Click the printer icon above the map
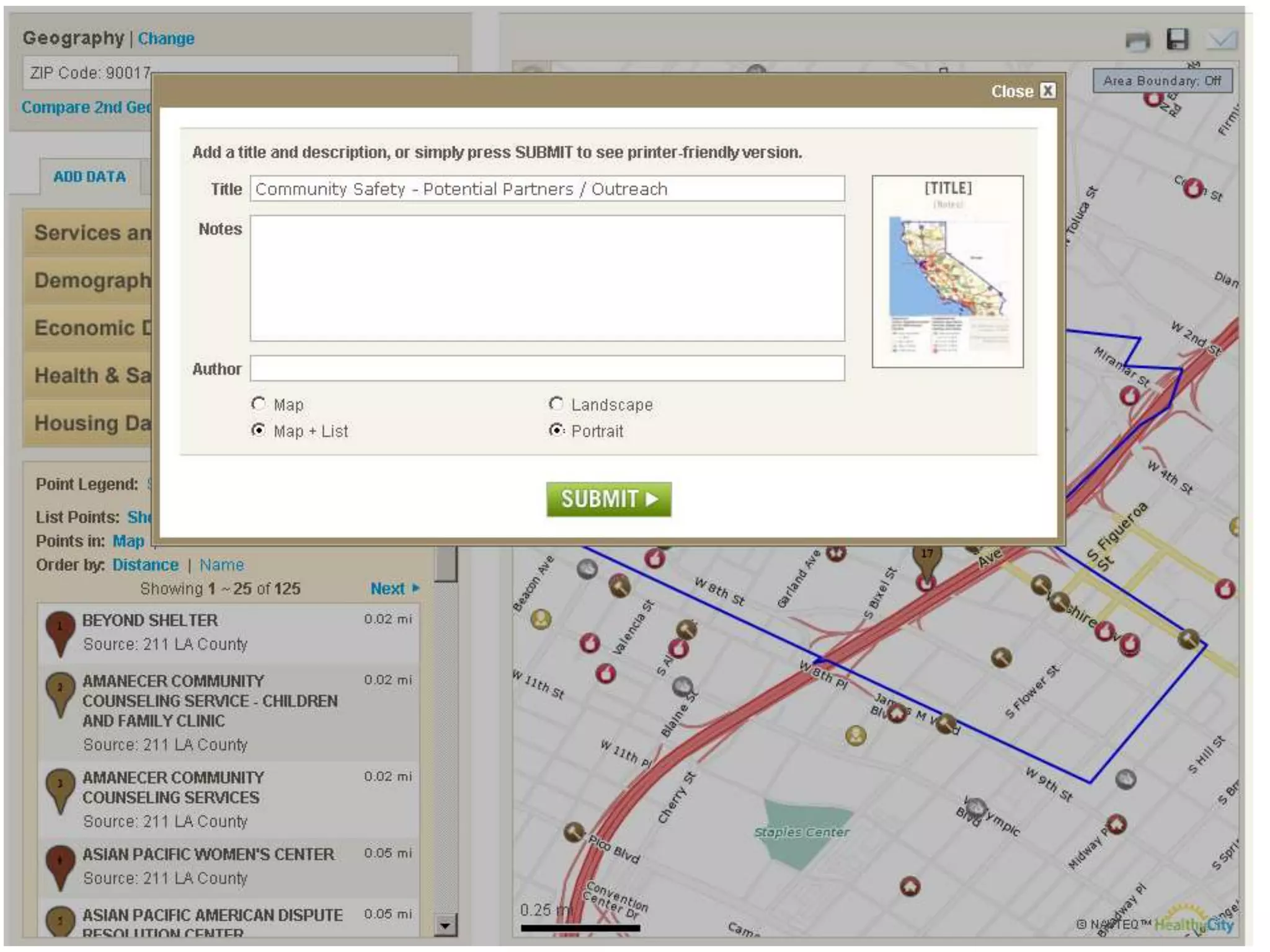This screenshot has width=1270, height=952. coord(1137,40)
